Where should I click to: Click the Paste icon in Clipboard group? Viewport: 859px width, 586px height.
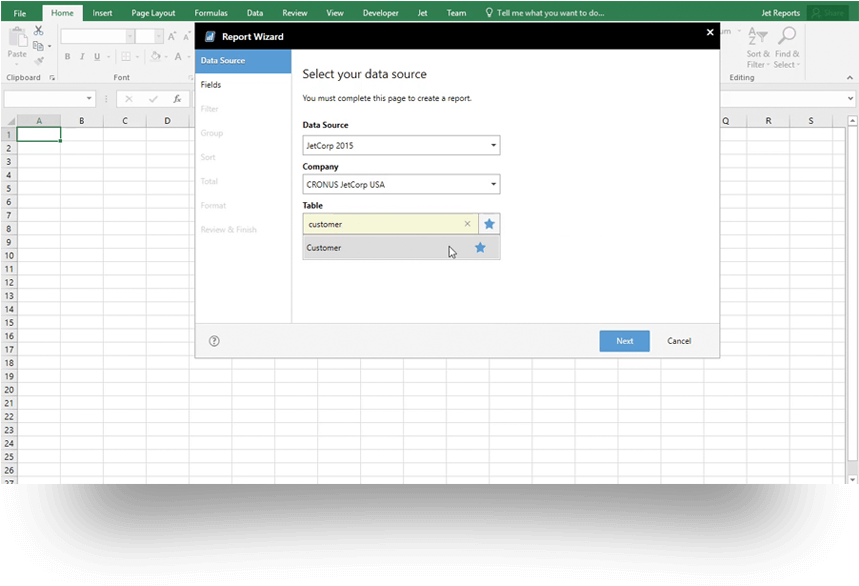18,37
